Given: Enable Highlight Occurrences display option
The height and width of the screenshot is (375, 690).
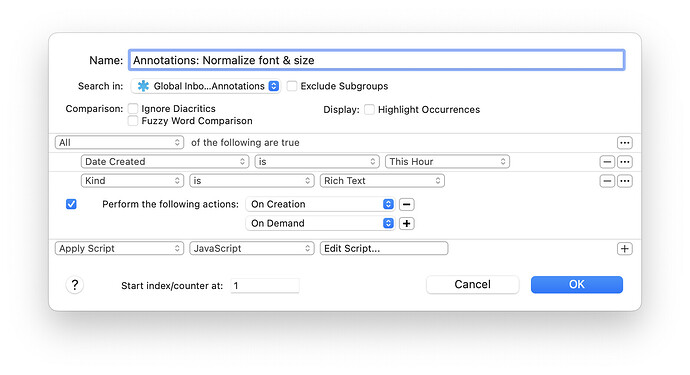Looking at the screenshot, I should click(x=369, y=109).
